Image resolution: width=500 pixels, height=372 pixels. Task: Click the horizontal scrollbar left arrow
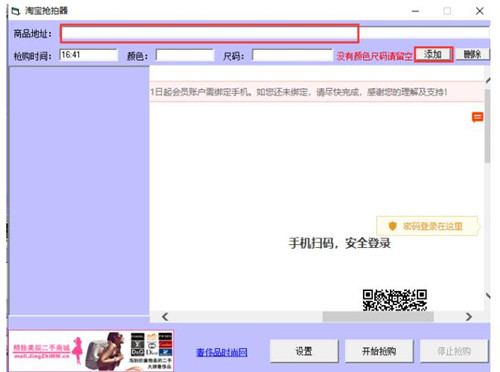point(165,317)
